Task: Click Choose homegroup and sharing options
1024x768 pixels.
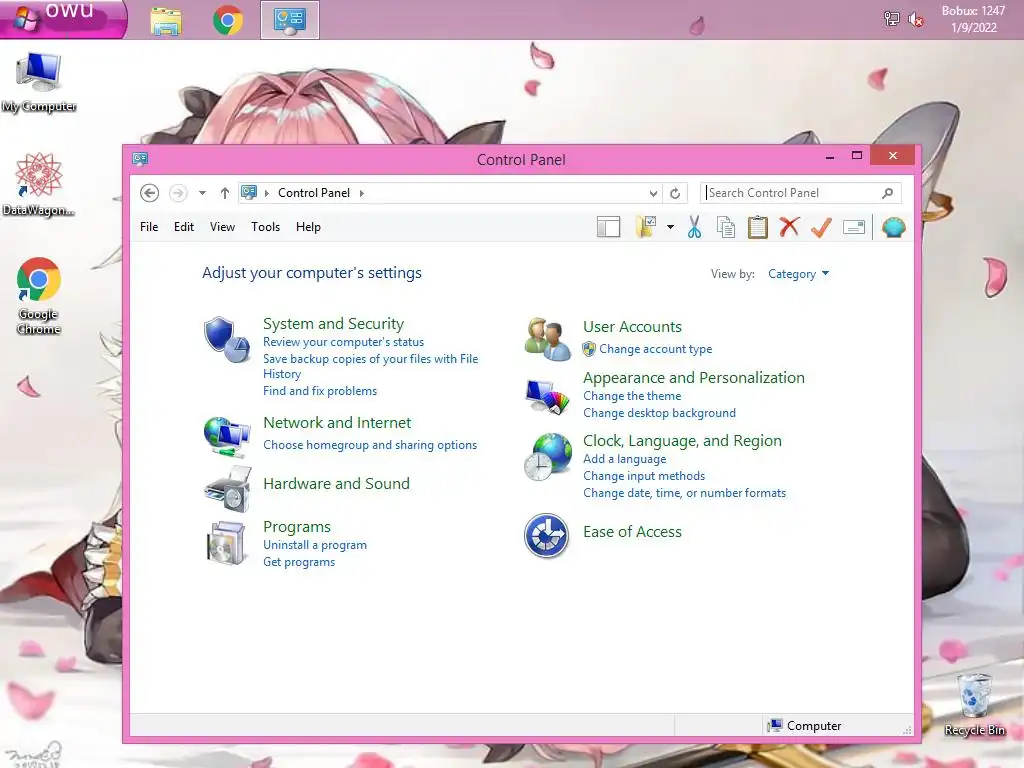Action: [370, 445]
